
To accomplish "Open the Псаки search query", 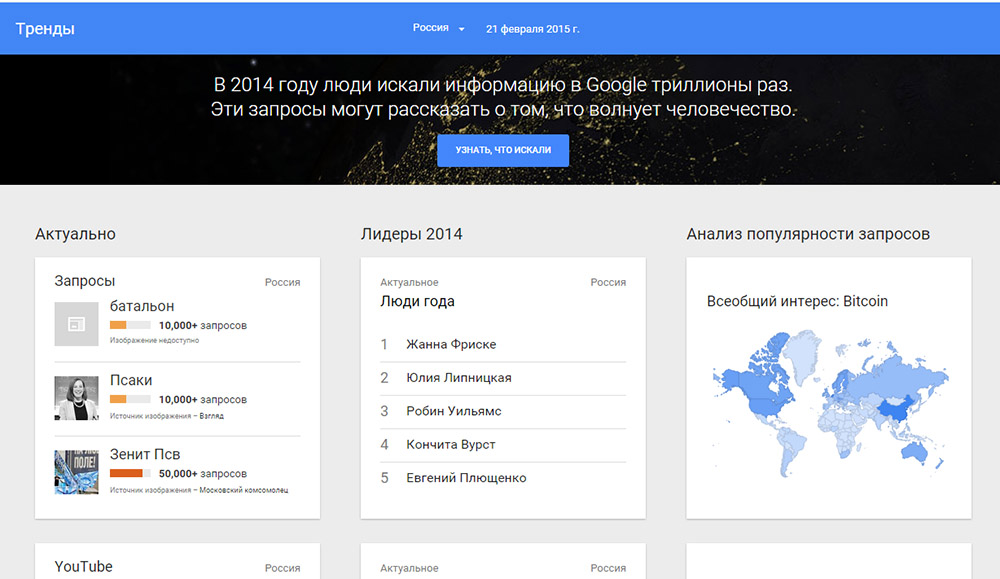I will 131,380.
